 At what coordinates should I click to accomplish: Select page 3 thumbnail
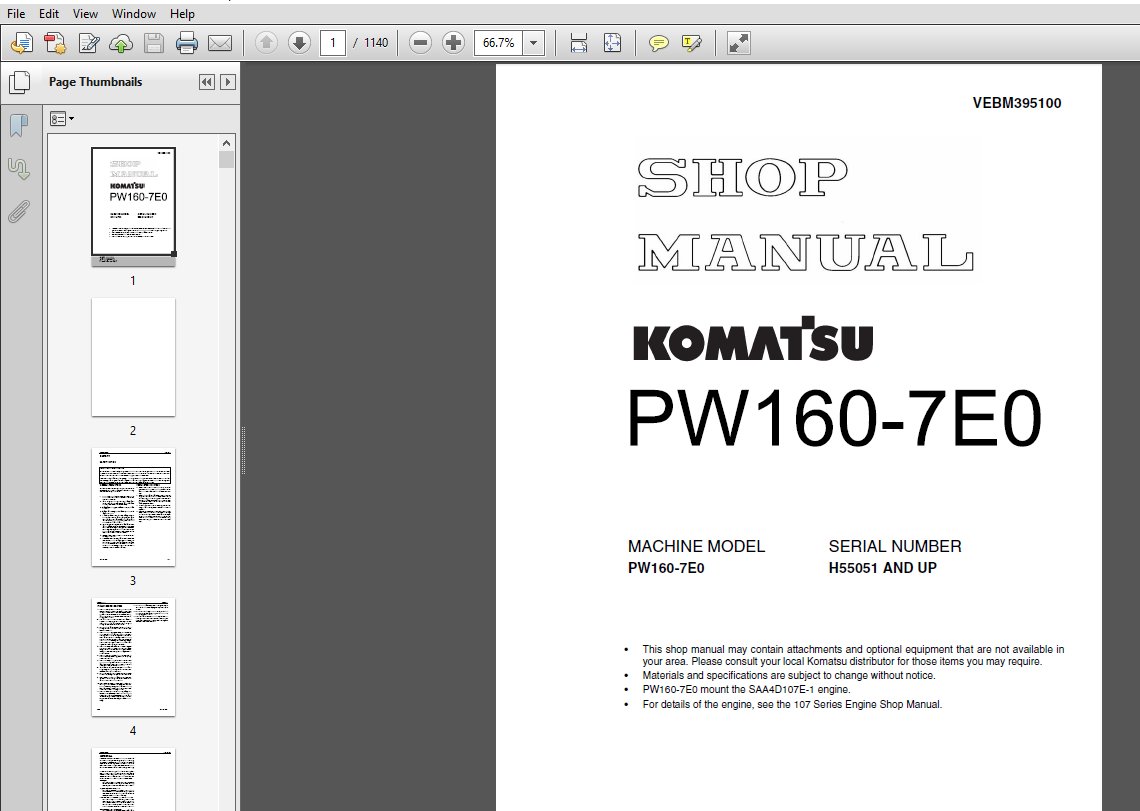coord(133,507)
